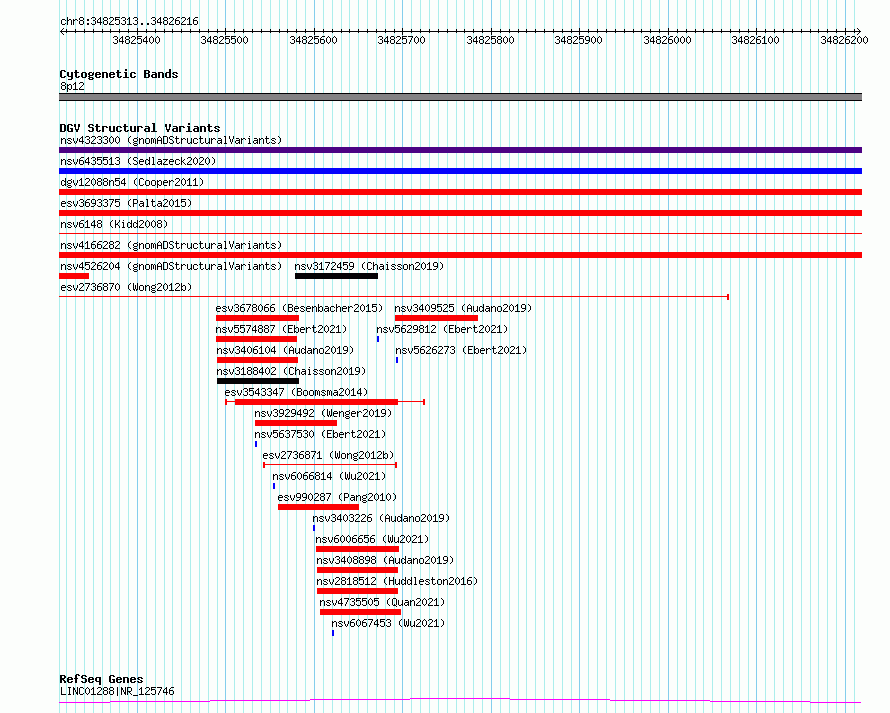
Task: Select the blue nsv5637530 tick marker
Action: tap(256, 444)
